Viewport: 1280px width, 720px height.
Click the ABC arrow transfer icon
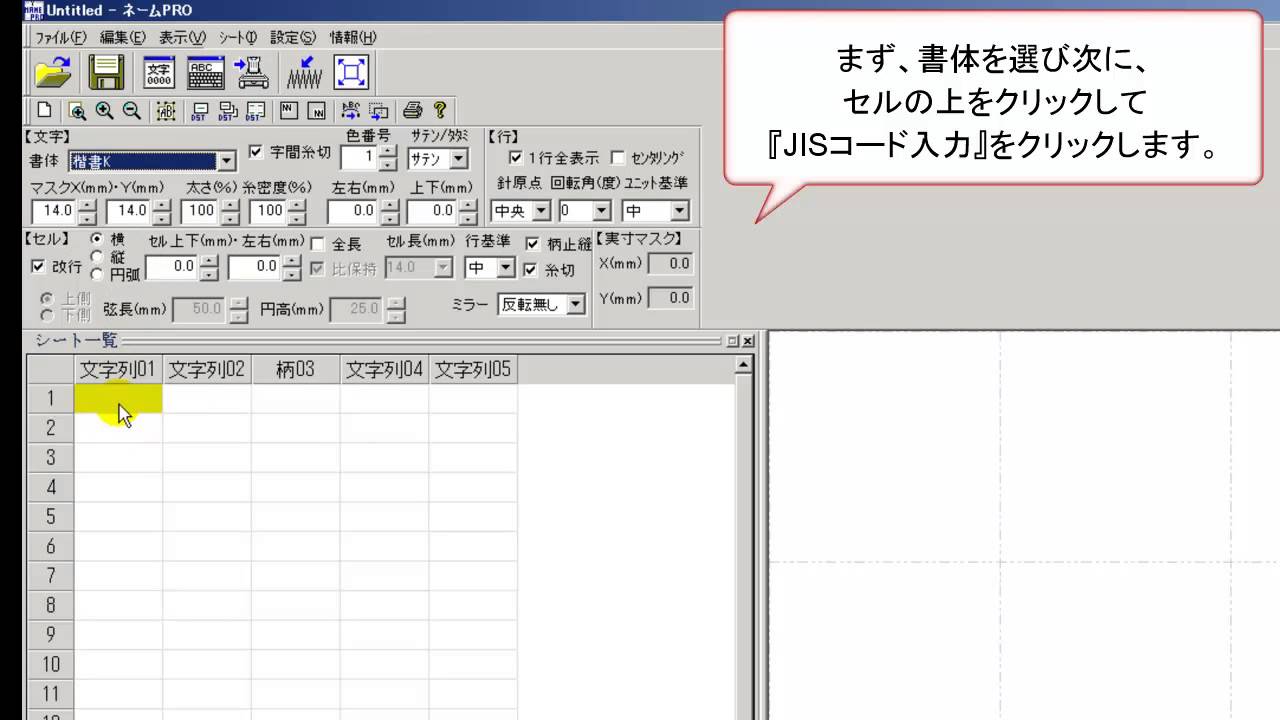coord(351,110)
